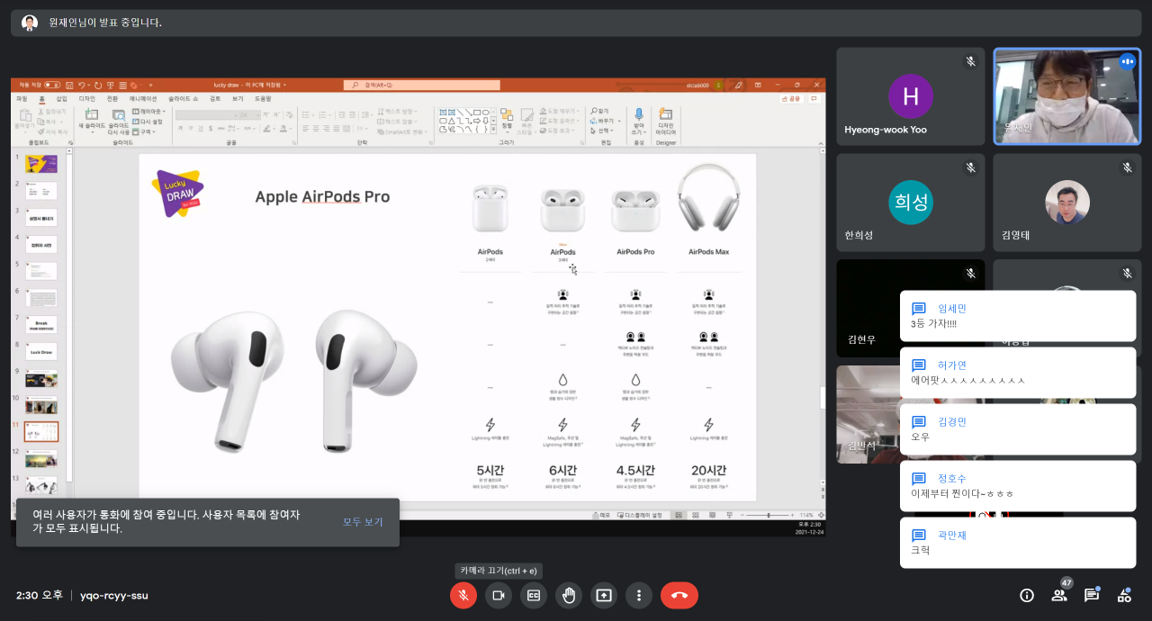This screenshot has width=1152, height=621.
Task: Click the 슬라이드 다시 사용 reuse slides icon
Action: (118, 115)
